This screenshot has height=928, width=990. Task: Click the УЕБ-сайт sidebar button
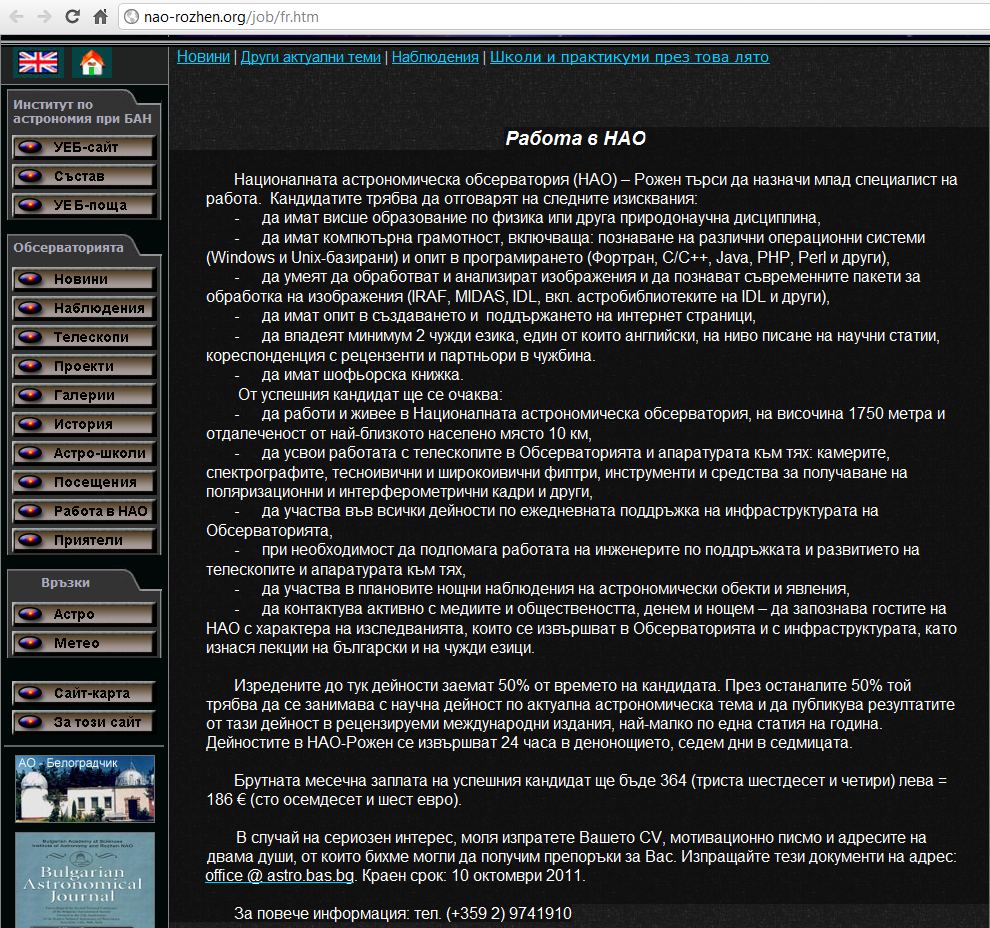[x=84, y=148]
